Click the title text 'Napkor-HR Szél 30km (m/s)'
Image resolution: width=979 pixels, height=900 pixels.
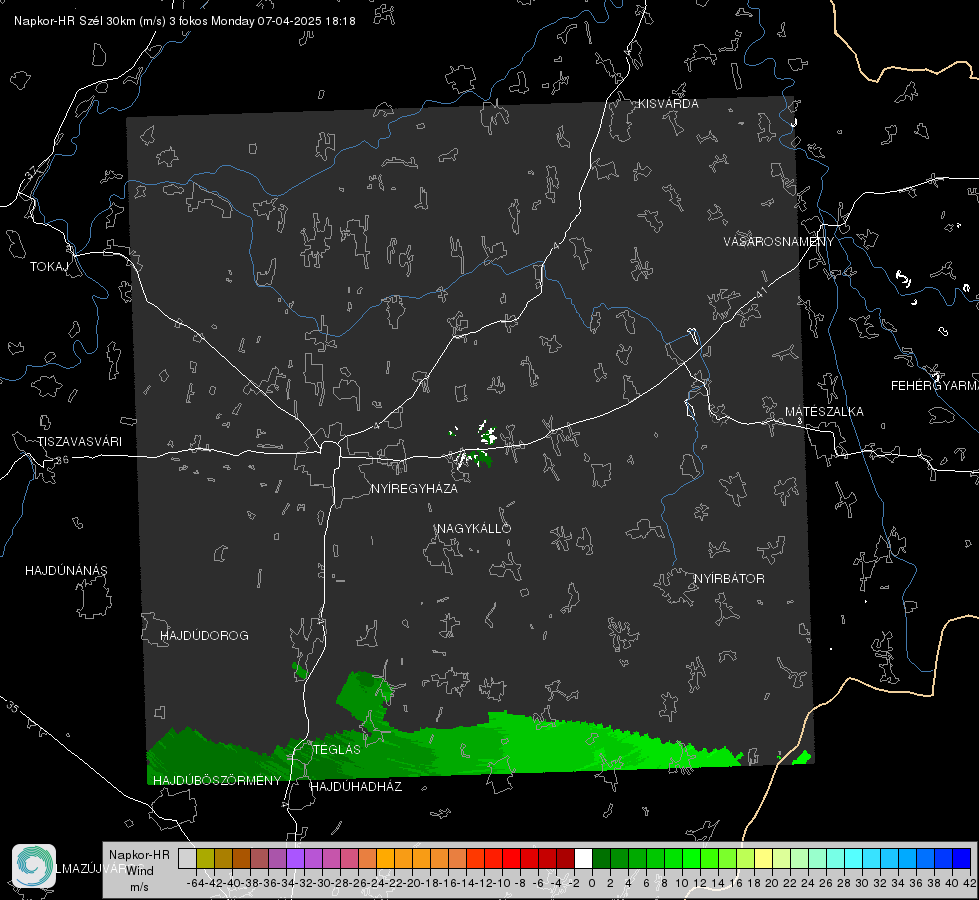90,21
